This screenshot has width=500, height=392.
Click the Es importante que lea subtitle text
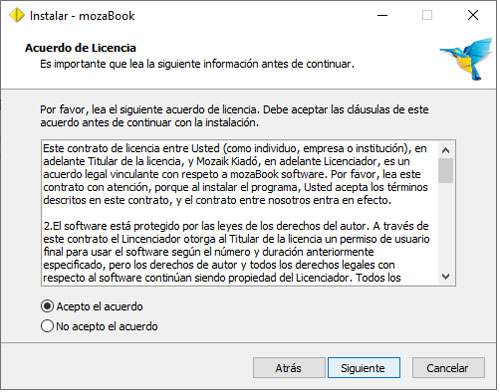tap(197, 64)
